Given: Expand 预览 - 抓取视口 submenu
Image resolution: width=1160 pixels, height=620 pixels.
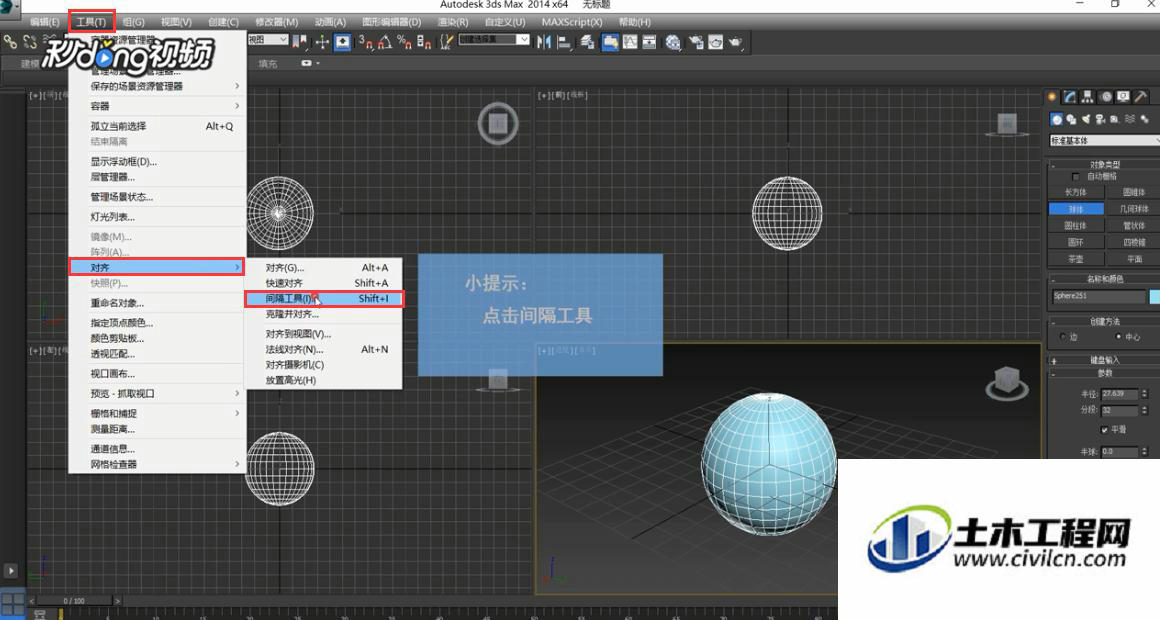Looking at the screenshot, I should pos(157,394).
